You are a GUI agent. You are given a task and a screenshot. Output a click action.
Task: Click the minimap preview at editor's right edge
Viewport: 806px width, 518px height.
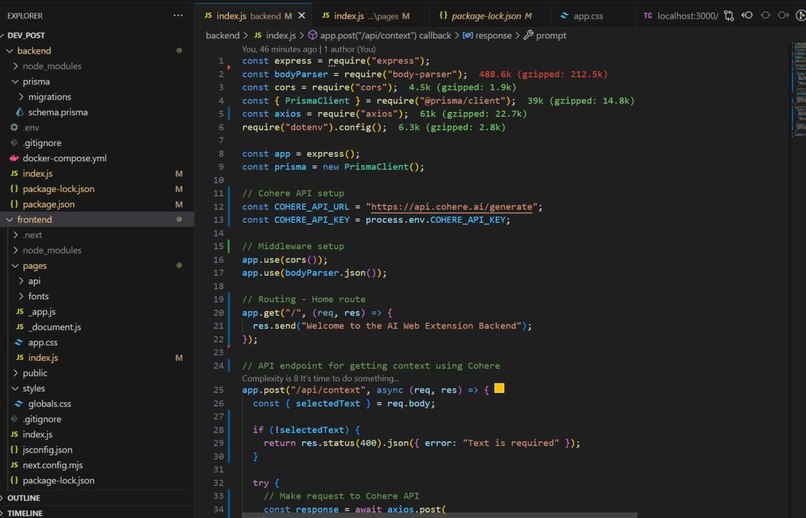pos(799,88)
